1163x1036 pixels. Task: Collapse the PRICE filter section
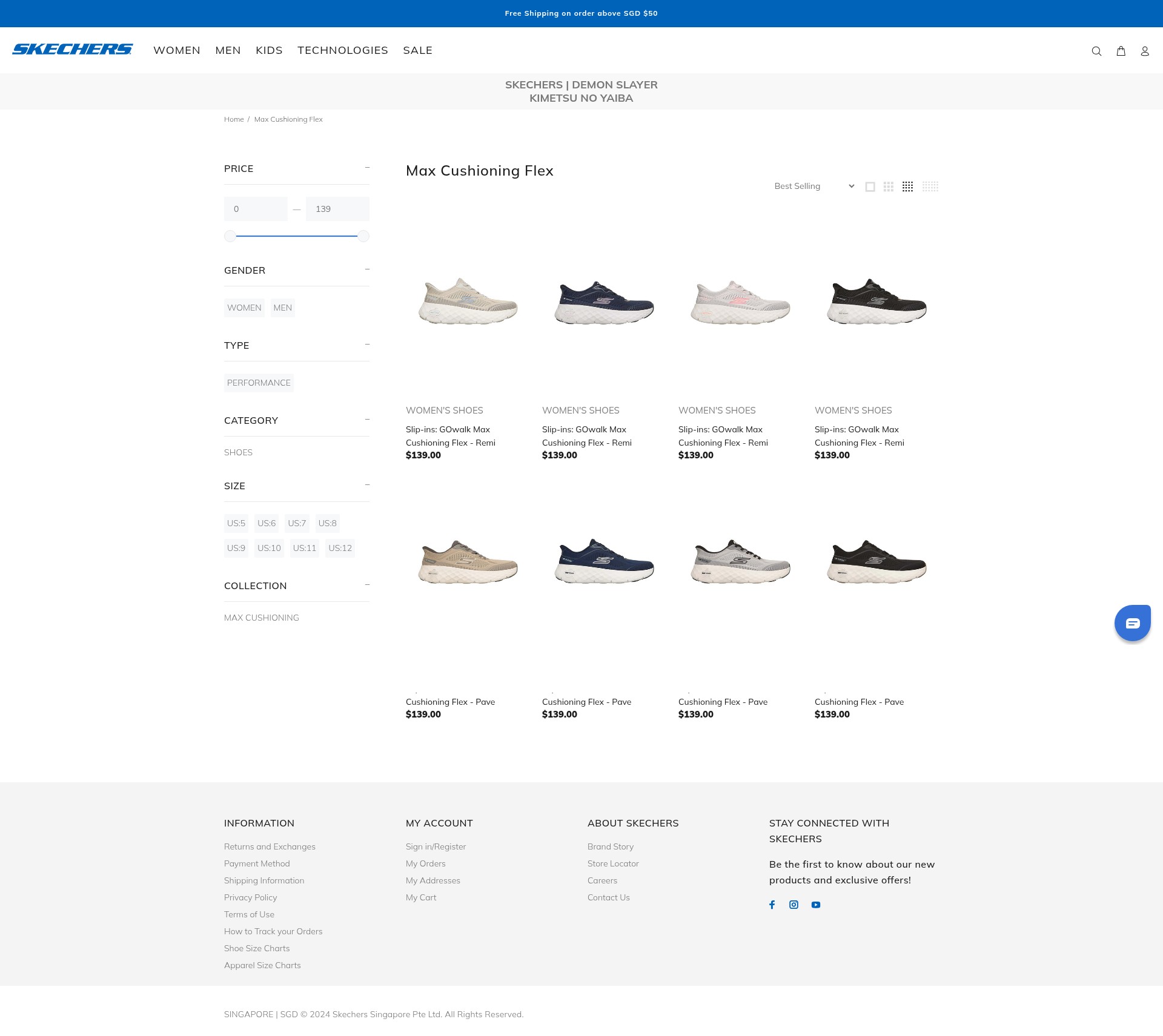pyautogui.click(x=367, y=168)
